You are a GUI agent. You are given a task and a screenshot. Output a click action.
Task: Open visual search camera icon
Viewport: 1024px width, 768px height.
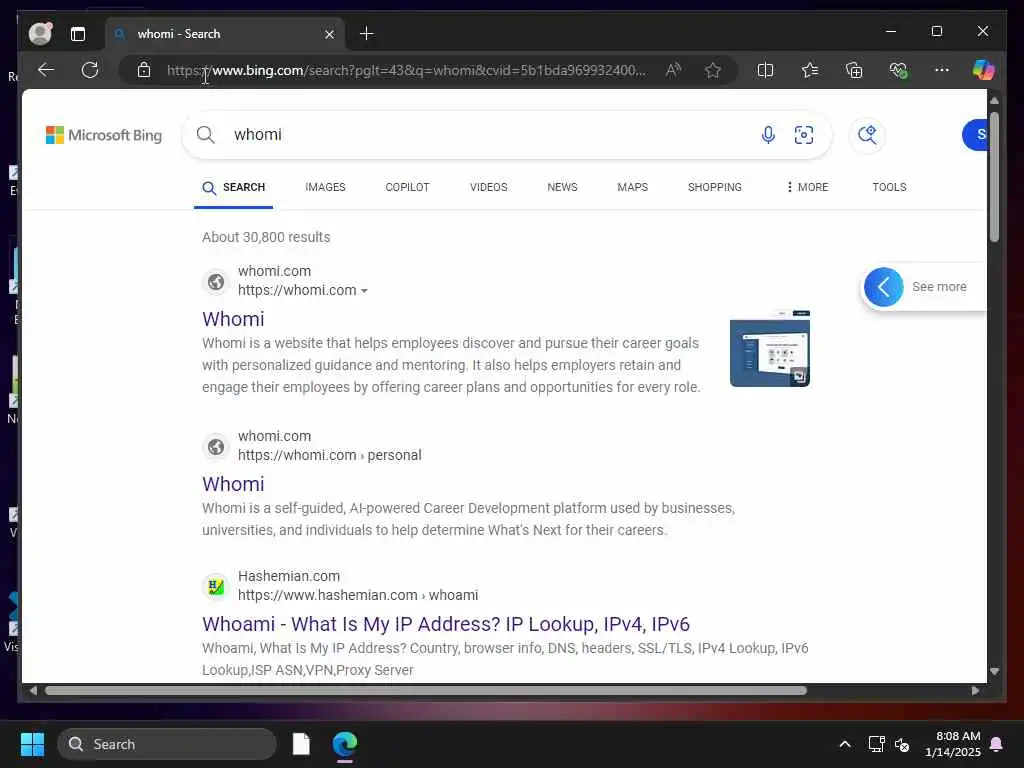click(x=804, y=135)
